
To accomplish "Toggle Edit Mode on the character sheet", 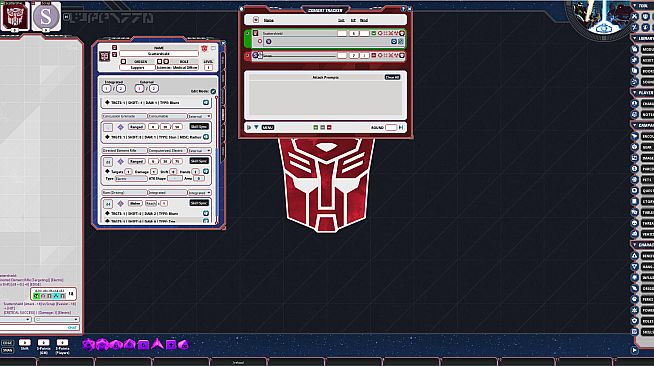I will (x=213, y=91).
